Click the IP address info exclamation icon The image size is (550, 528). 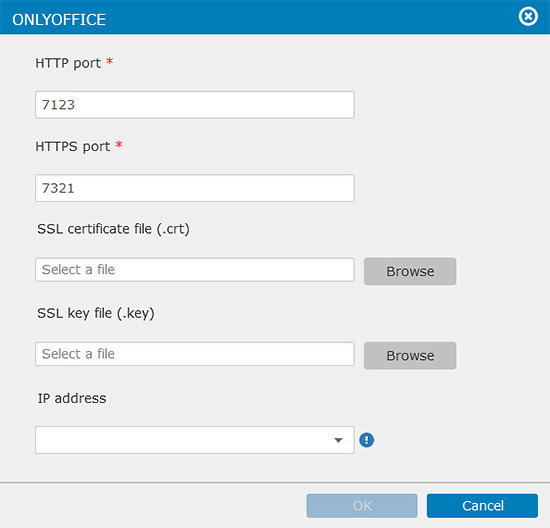[367, 440]
